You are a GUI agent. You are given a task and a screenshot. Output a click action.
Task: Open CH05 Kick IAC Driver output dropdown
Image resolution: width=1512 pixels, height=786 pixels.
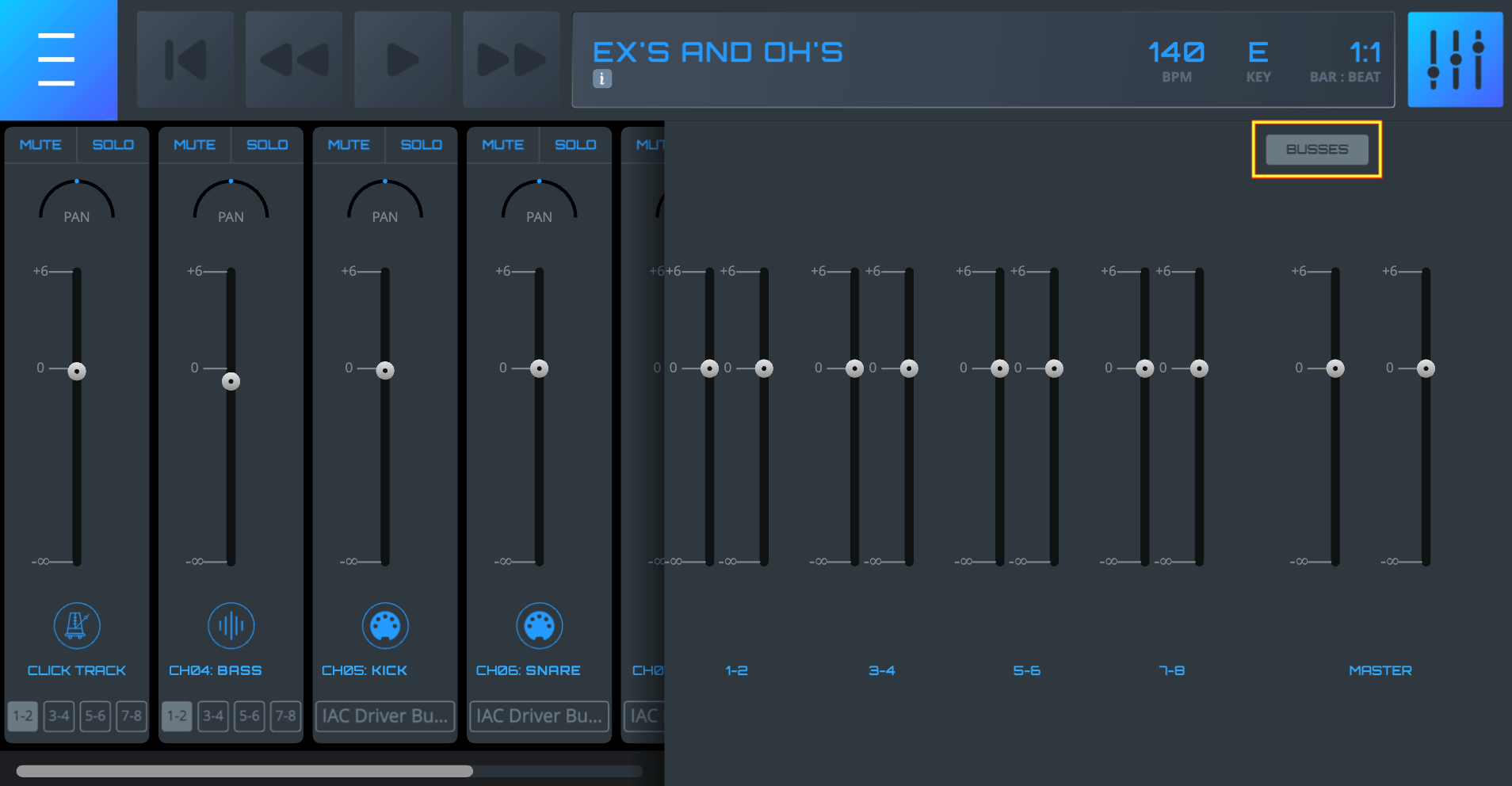[x=385, y=715]
